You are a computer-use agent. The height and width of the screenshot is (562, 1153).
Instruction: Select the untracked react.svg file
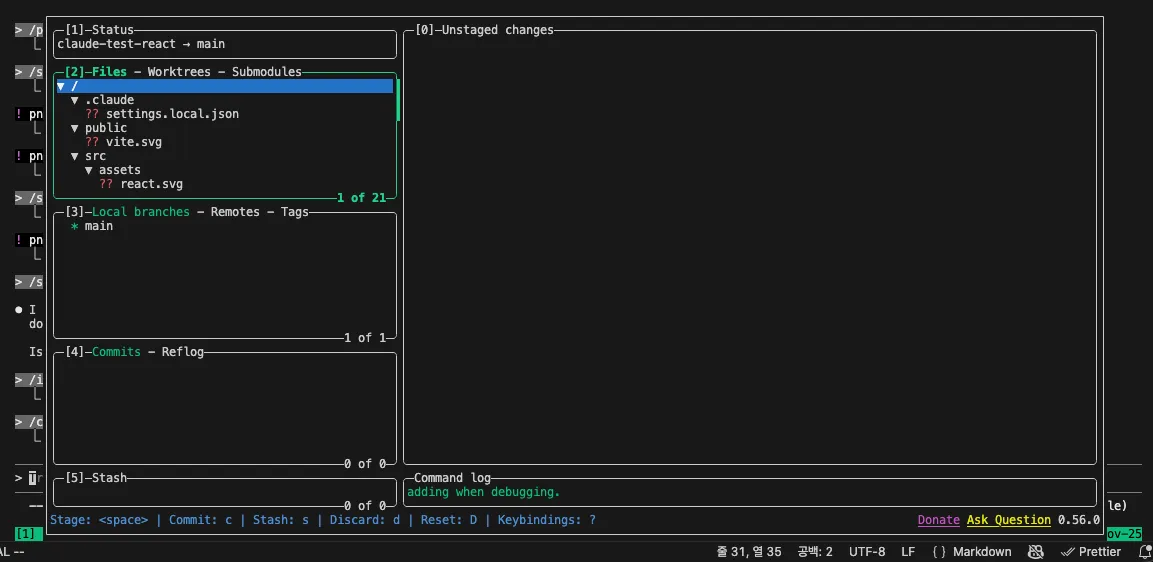point(151,184)
